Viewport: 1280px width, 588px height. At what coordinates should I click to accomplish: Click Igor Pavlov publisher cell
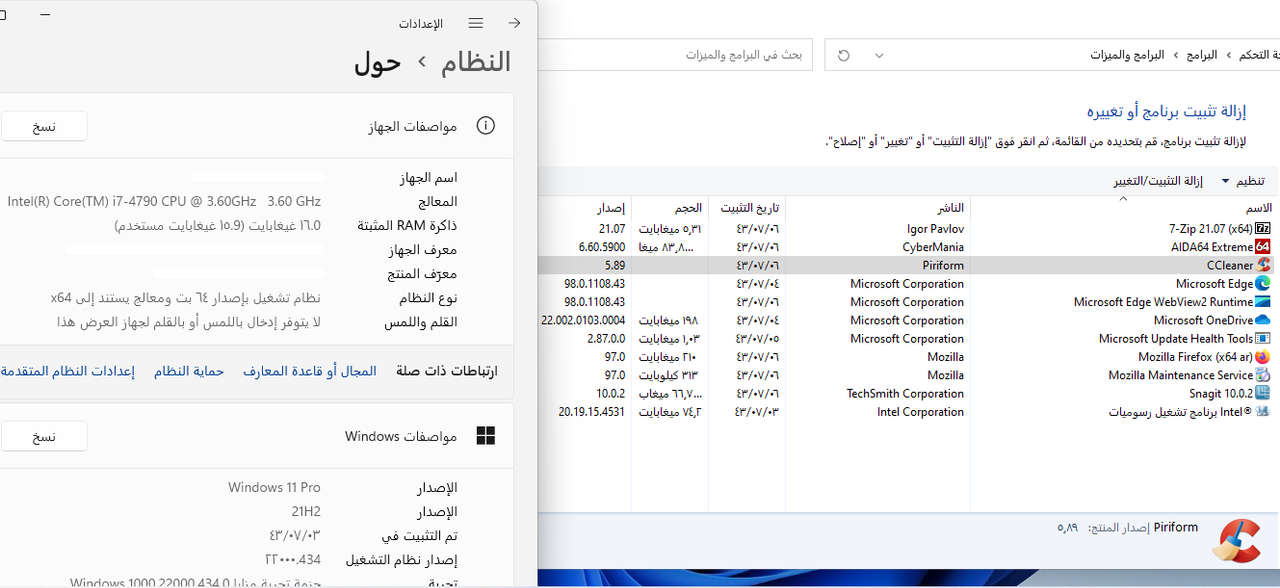935,229
